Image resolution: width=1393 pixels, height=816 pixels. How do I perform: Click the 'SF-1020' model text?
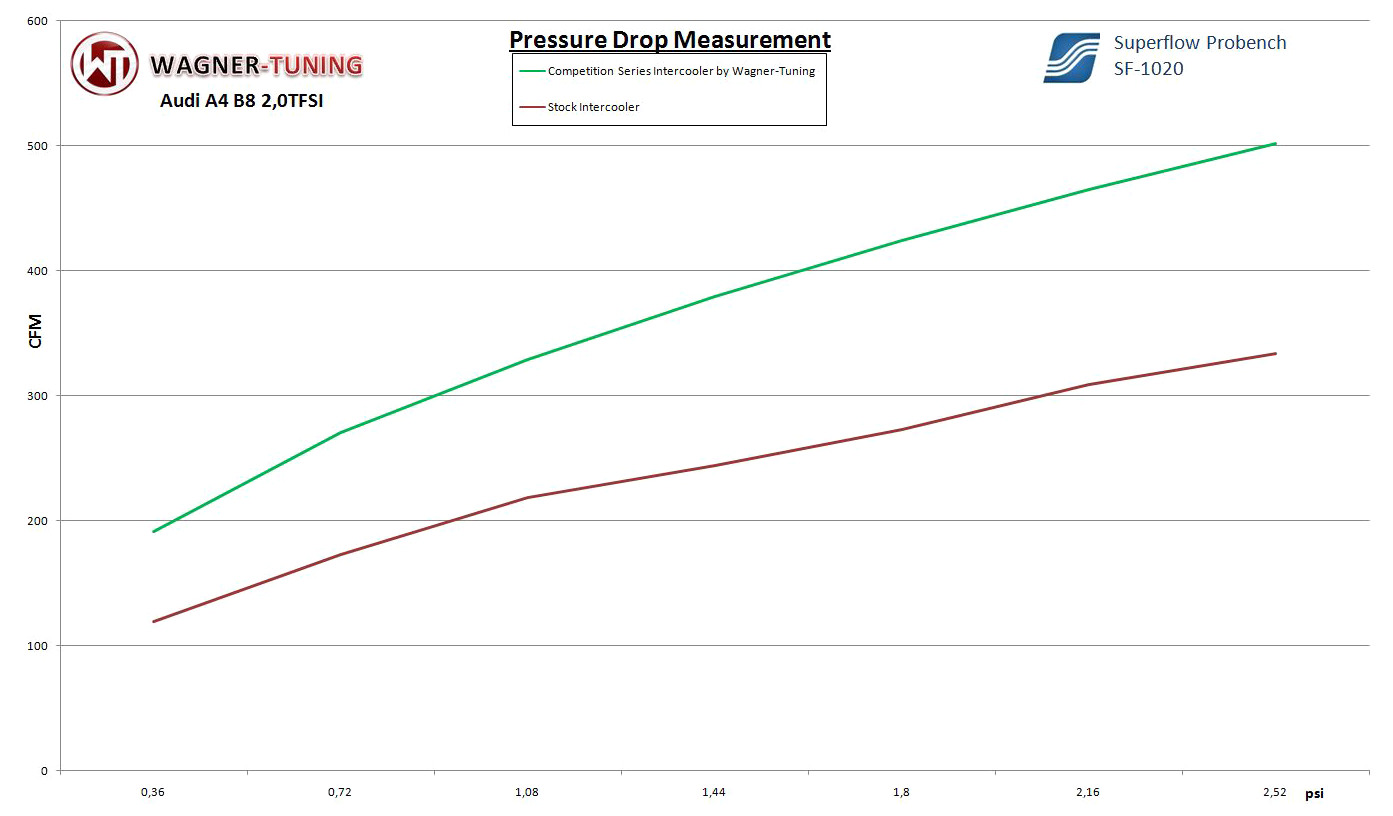point(1148,69)
